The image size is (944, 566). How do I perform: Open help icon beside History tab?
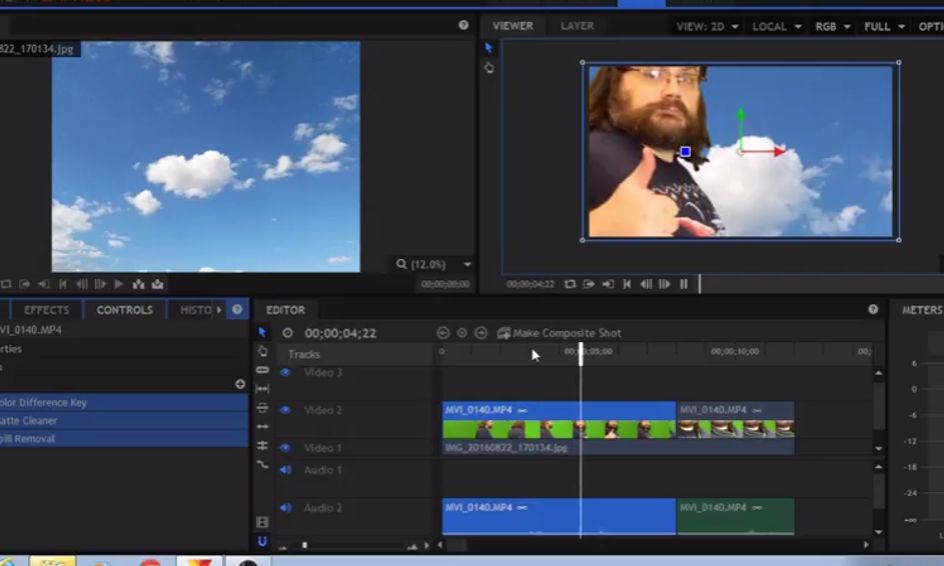(x=237, y=309)
